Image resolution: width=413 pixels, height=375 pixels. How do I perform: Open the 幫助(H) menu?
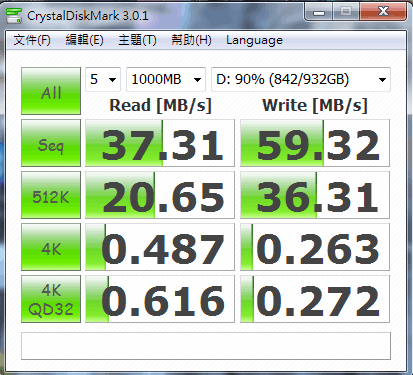[x=191, y=40]
